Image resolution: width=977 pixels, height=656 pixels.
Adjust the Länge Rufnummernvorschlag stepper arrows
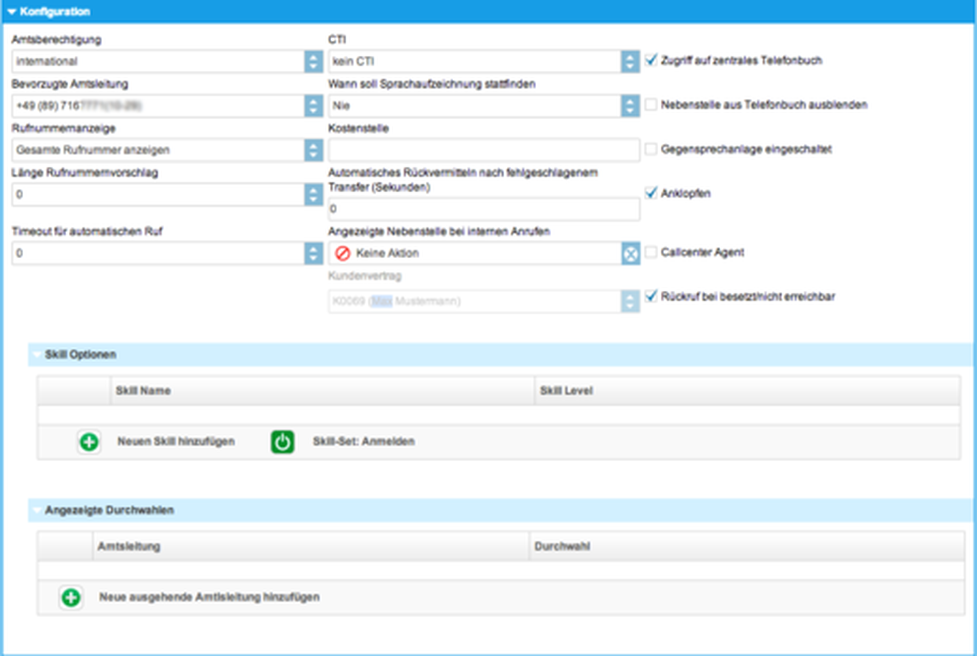tap(312, 195)
